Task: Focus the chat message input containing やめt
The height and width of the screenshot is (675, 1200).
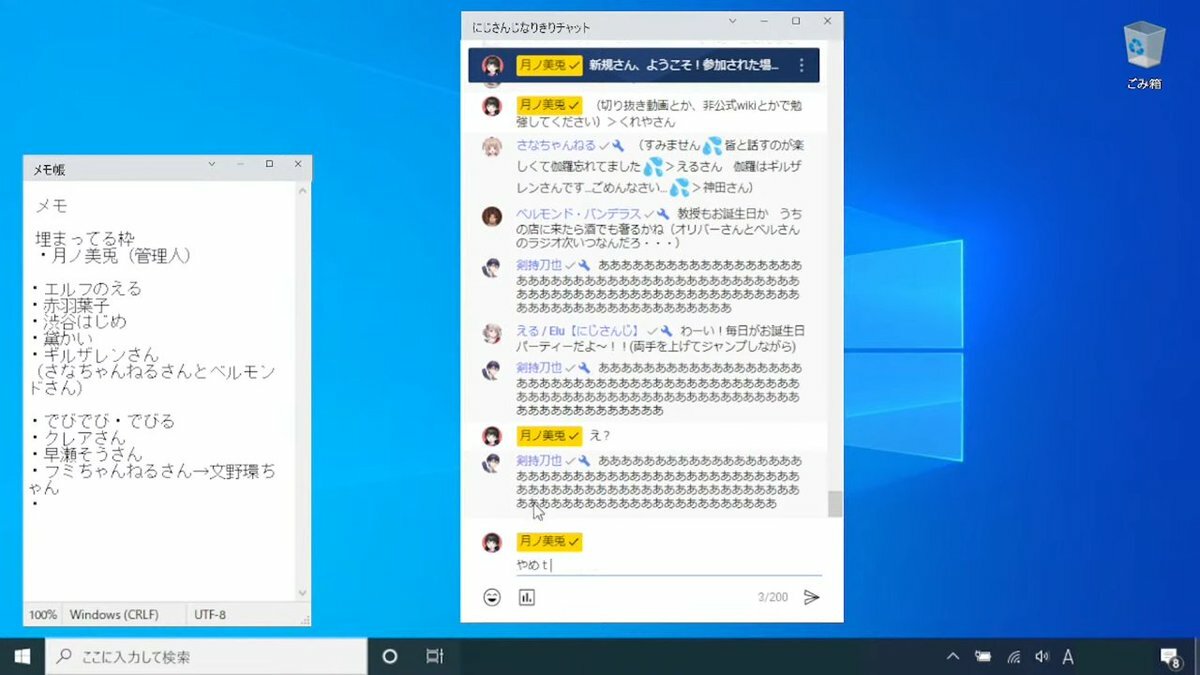Action: [668, 566]
